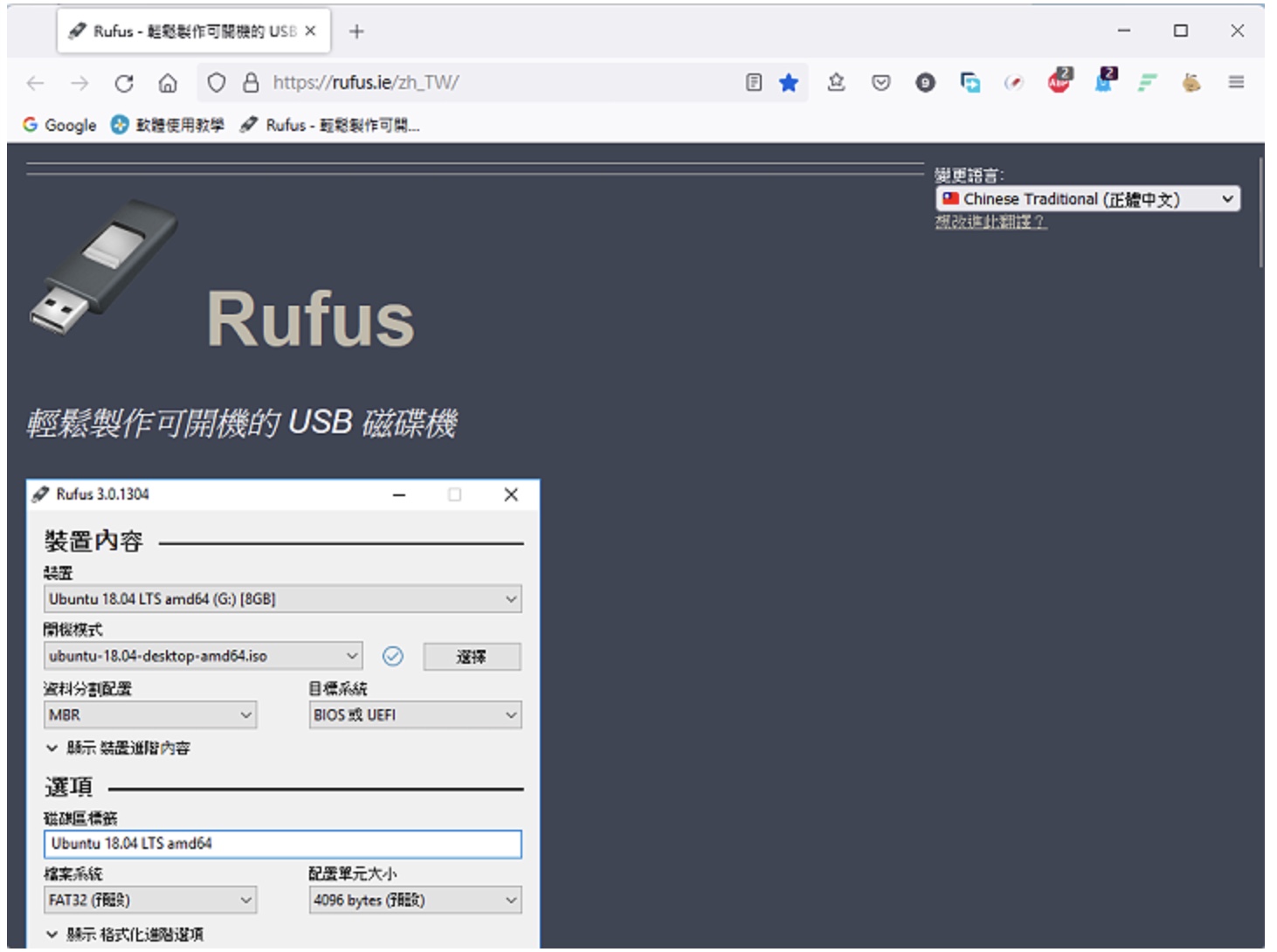Click the small red-dot extension icon
This screenshot has height=952, width=1277.
click(1014, 83)
